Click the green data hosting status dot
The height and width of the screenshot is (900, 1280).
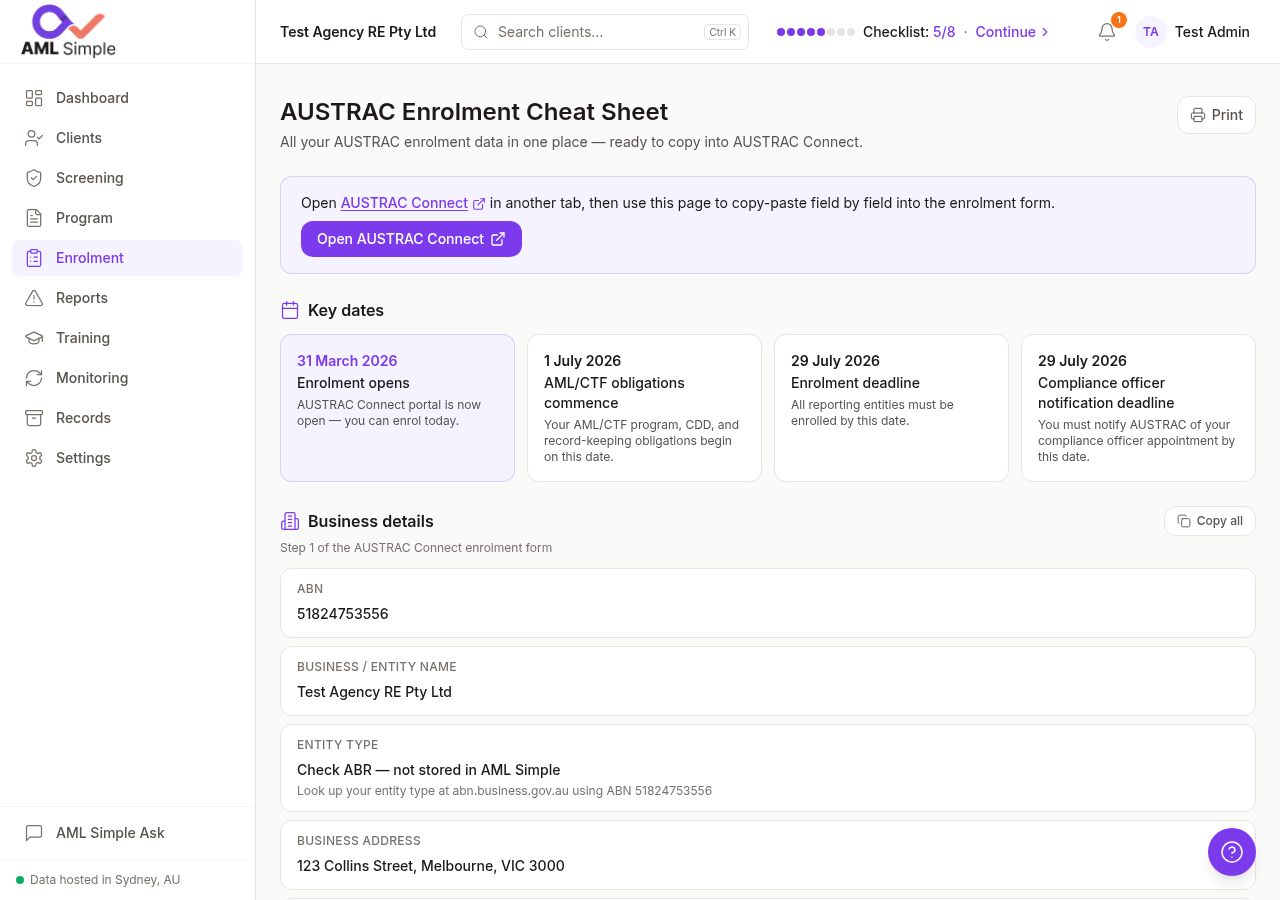coord(20,880)
